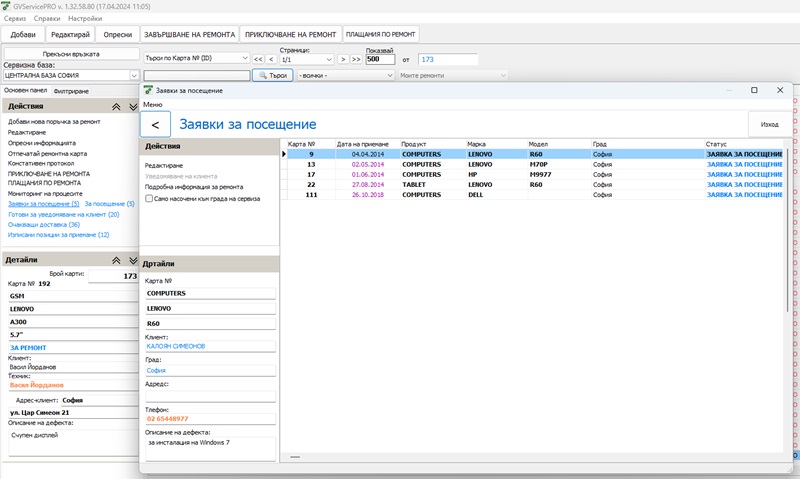
Task: Click the Брой карти 173 field
Action: point(113,276)
